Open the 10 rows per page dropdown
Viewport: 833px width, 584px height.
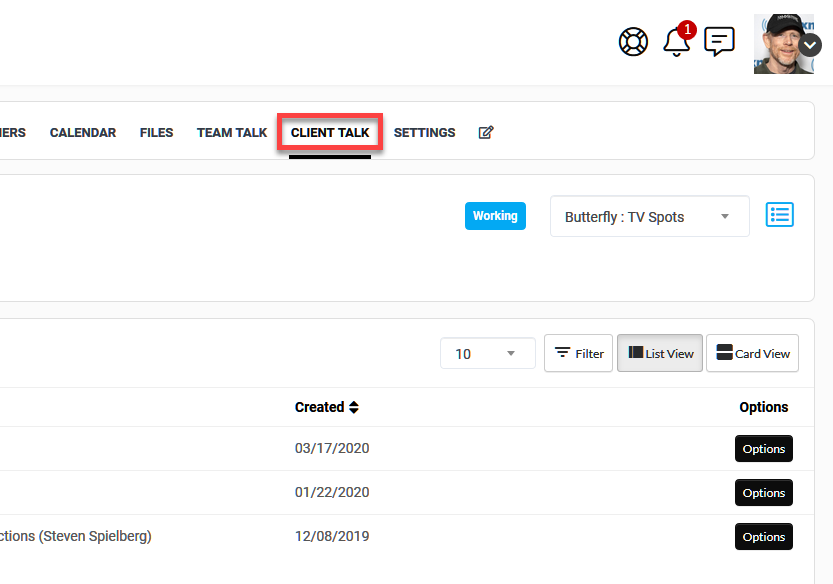click(x=487, y=353)
